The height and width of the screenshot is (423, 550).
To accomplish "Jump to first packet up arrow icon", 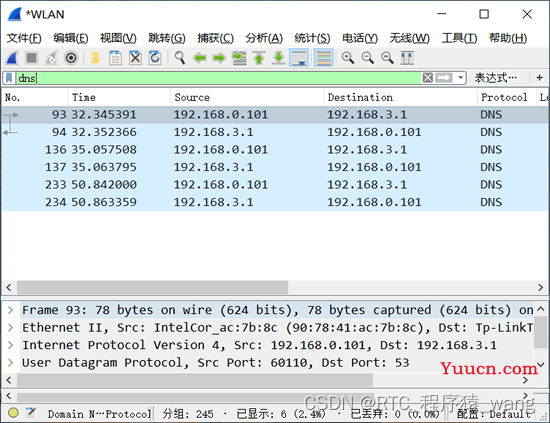I will pos(259,58).
